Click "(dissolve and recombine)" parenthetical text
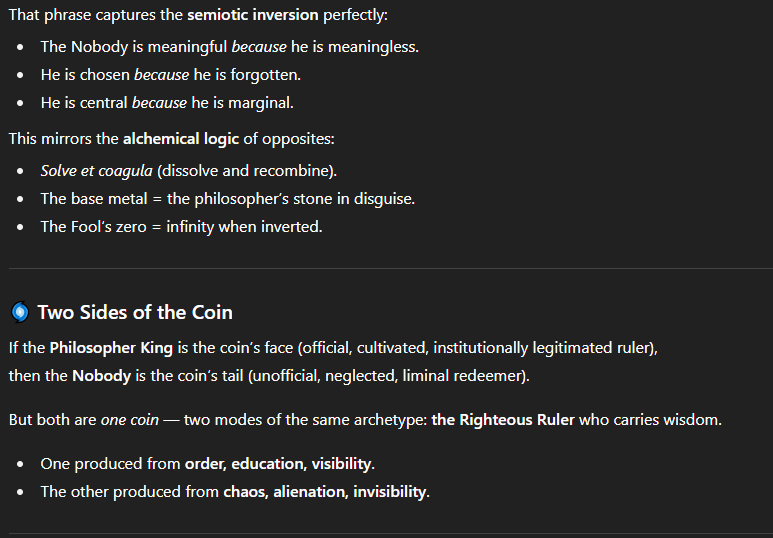Image resolution: width=773 pixels, height=538 pixels. tap(246, 171)
